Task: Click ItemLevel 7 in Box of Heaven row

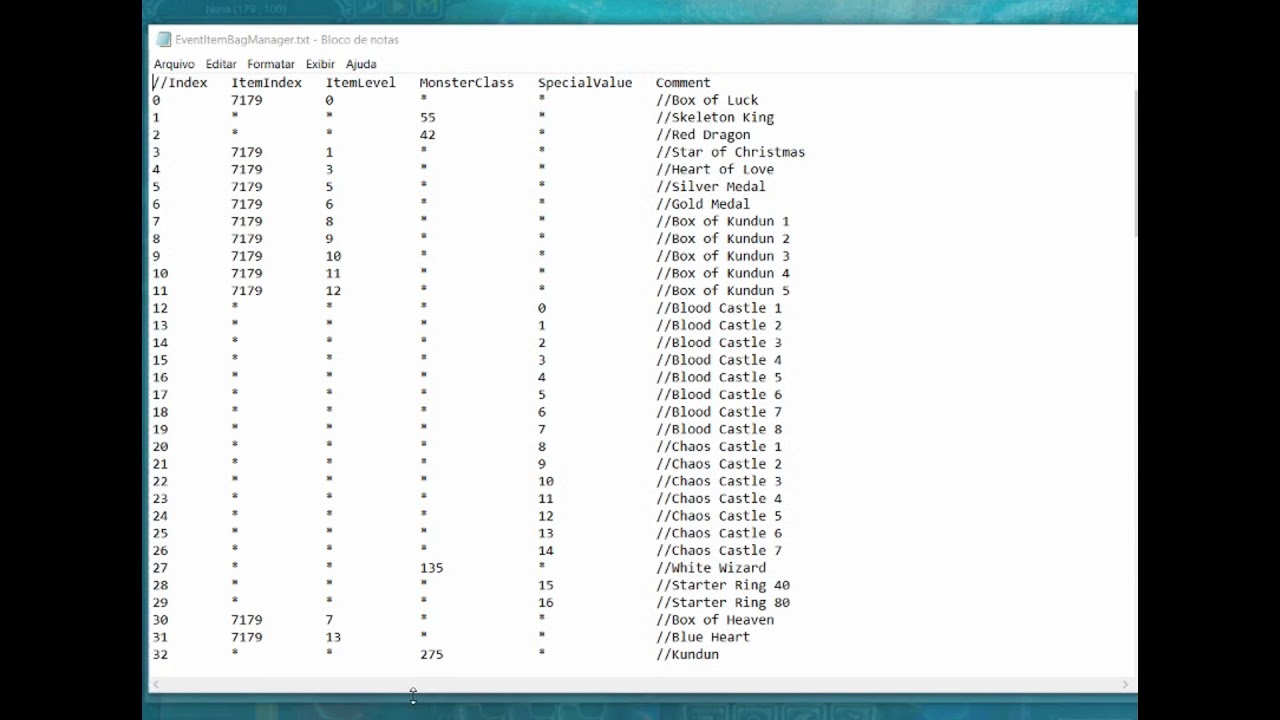Action: point(329,620)
